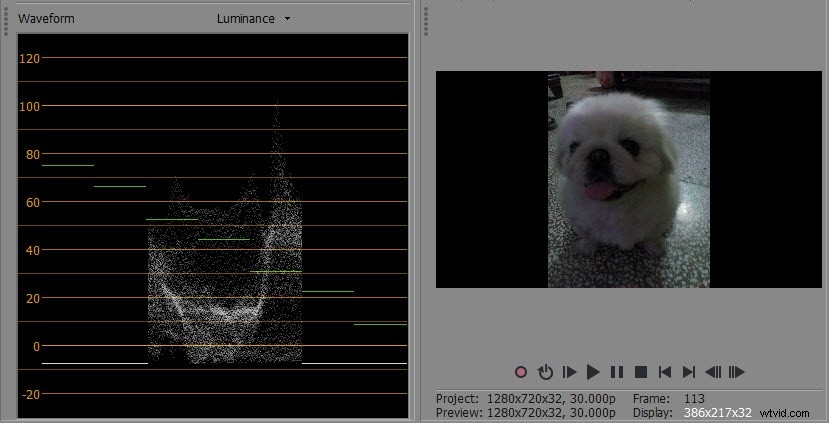
Task: Click the Frame number 113 field
Action: (x=694, y=399)
